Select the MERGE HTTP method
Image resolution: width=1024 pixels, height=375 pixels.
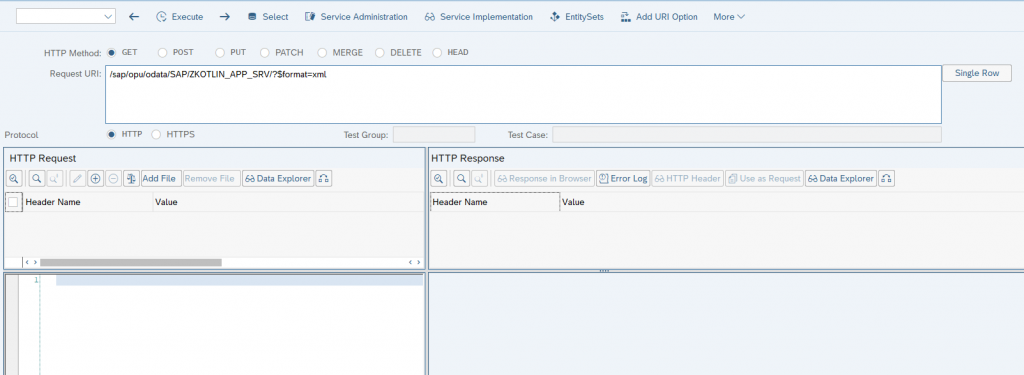(x=323, y=52)
